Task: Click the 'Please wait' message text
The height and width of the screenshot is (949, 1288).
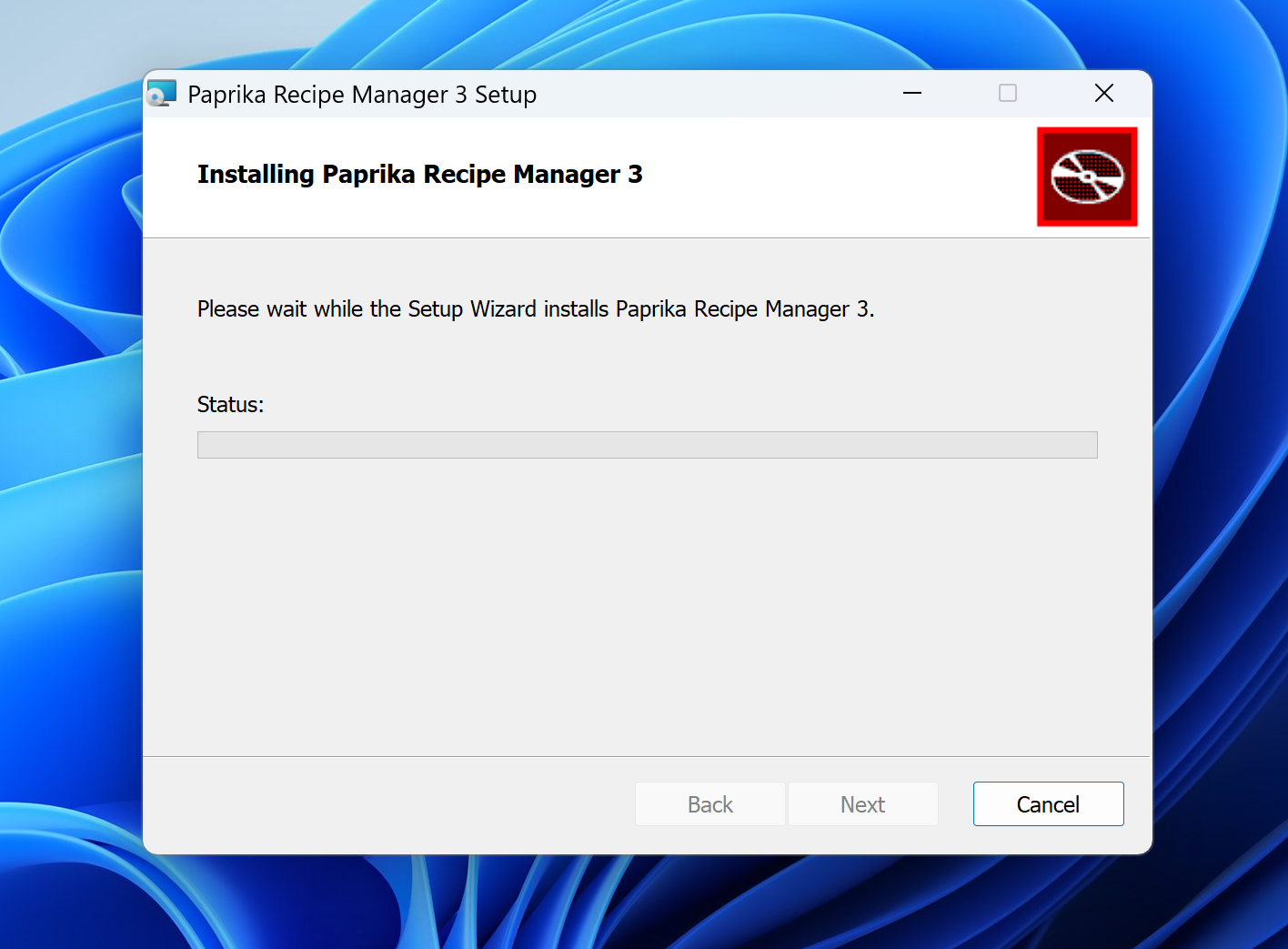Action: pos(535,309)
